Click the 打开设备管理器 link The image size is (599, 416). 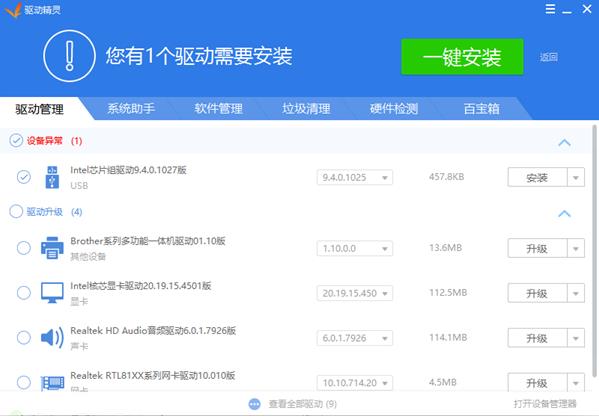(545, 404)
